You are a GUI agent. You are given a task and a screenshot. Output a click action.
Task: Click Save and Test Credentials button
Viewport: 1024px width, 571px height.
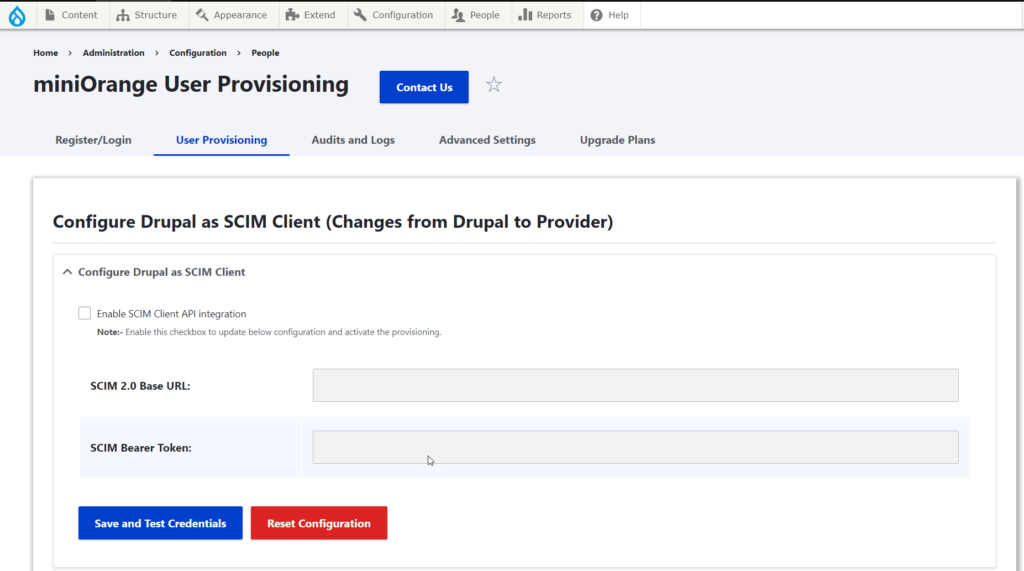point(160,523)
